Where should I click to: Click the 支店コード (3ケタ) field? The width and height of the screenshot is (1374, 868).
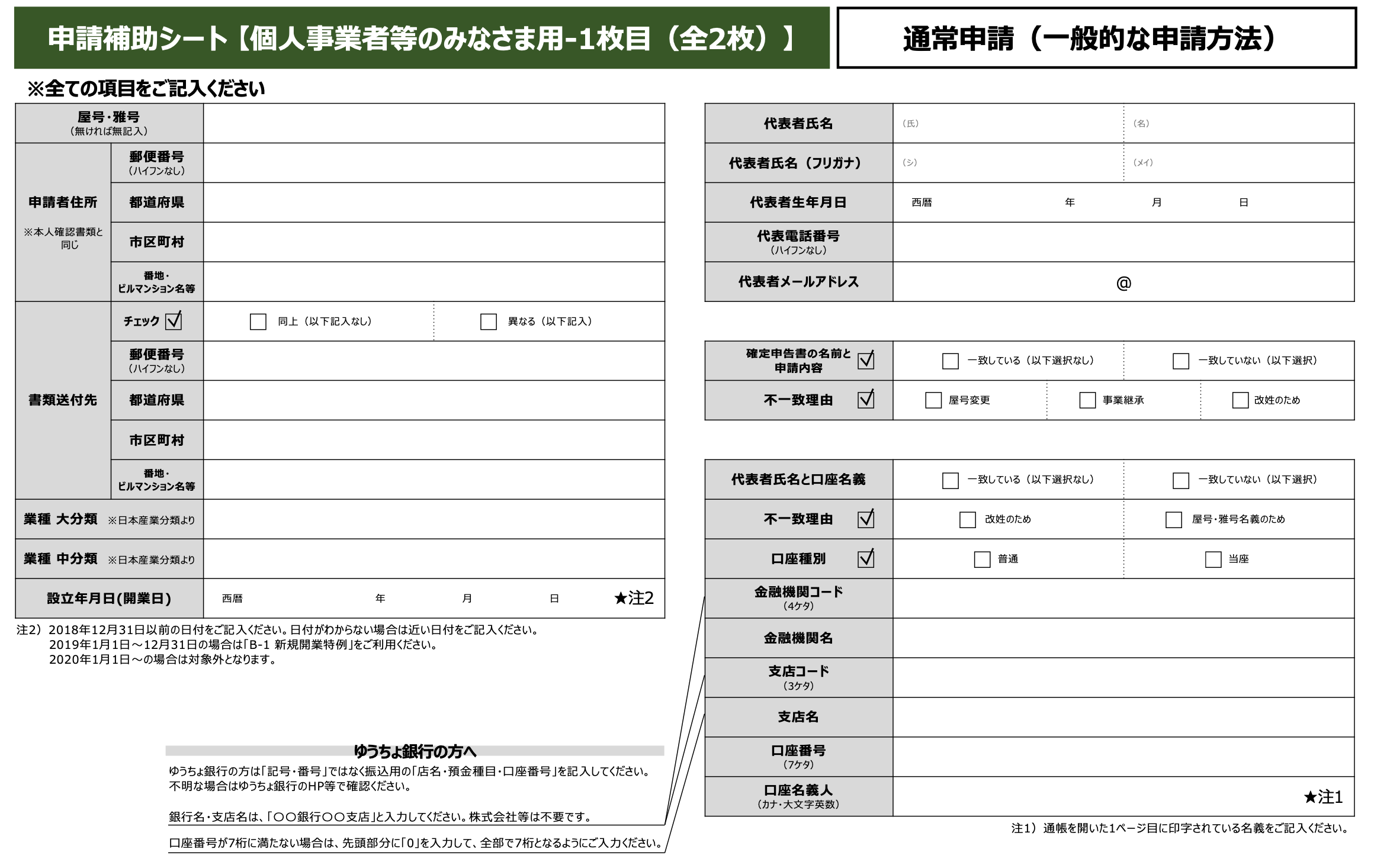click(x=1123, y=678)
